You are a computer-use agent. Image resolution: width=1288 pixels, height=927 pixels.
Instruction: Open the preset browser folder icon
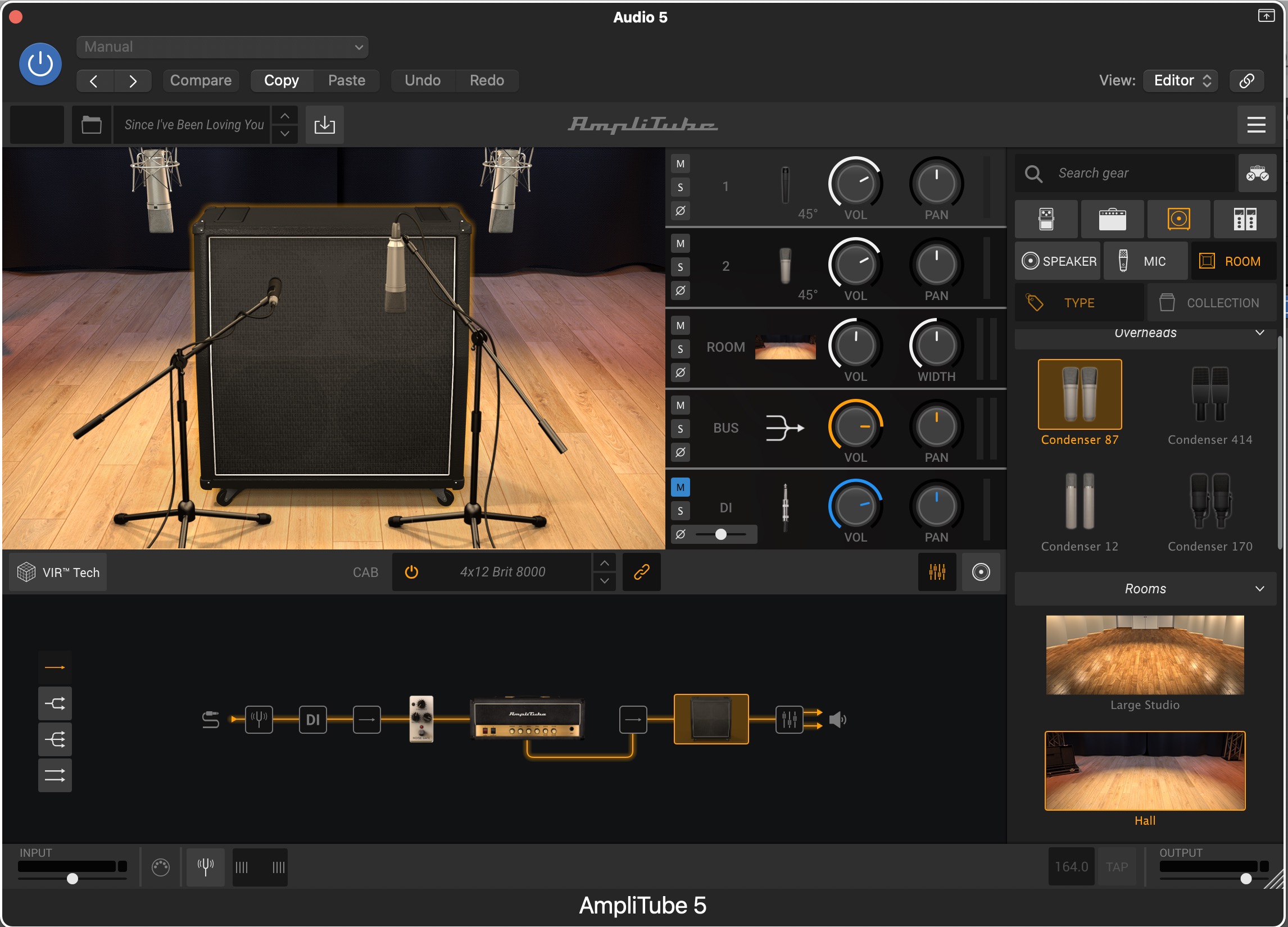92,124
